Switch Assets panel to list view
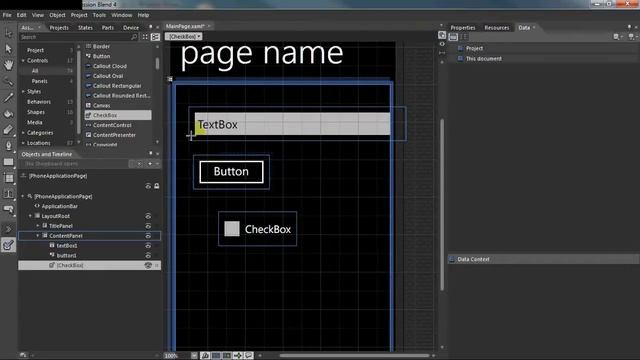 click(155, 37)
